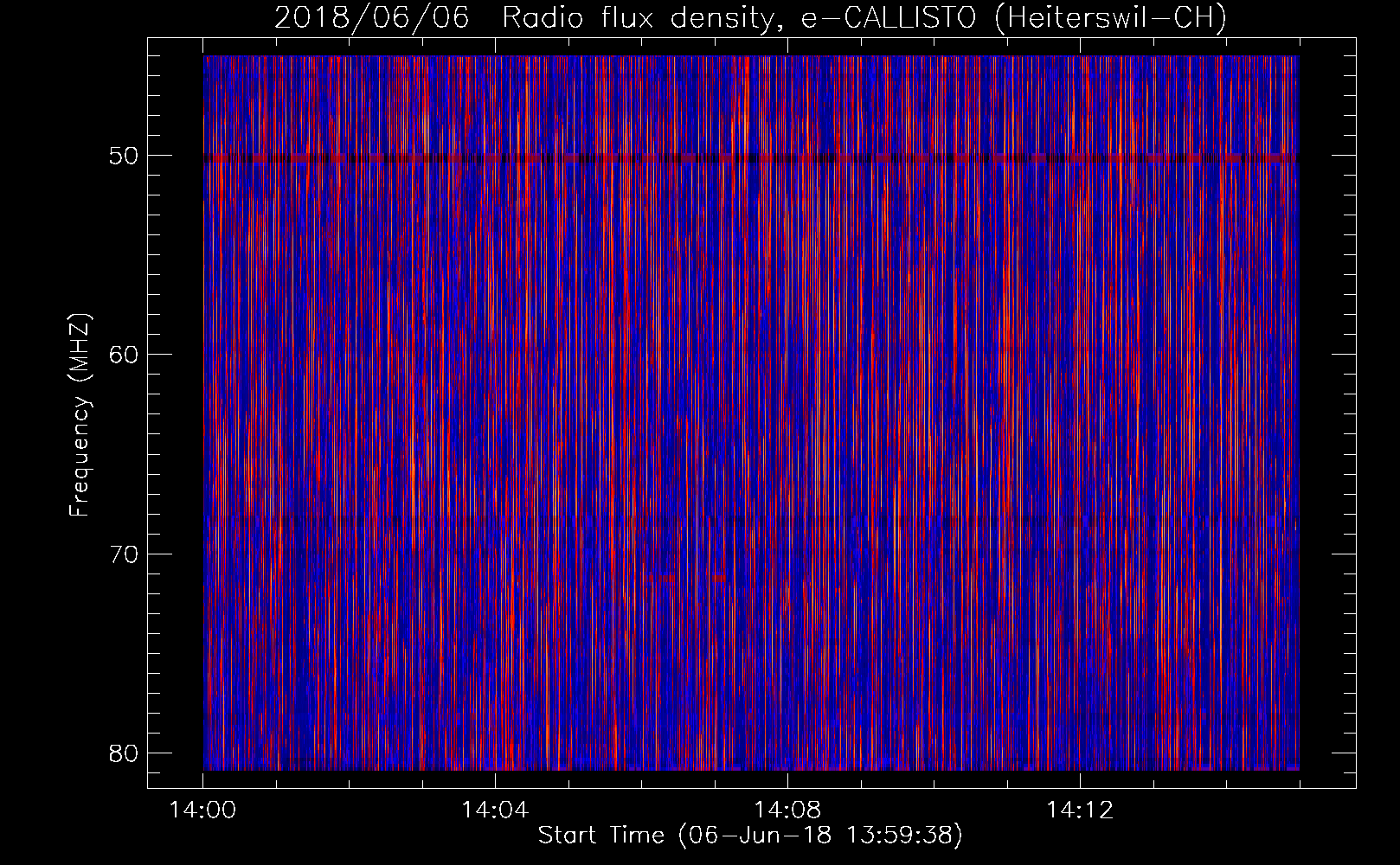Viewport: 1400px width, 865px height.
Task: Click the 50 frequency tick label
Action: pyautogui.click(x=124, y=156)
